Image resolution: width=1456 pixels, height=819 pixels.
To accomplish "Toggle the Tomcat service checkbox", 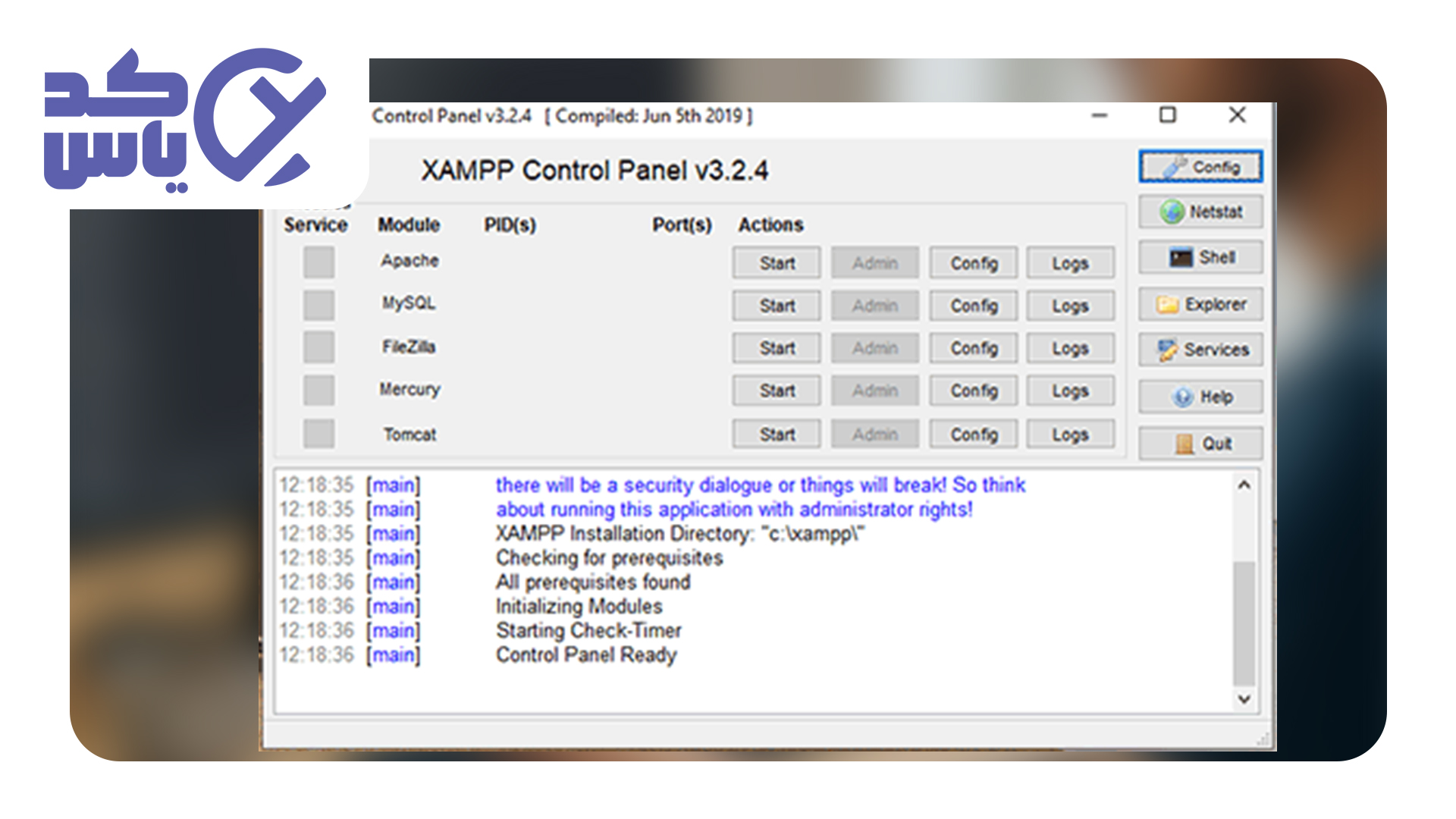I will pyautogui.click(x=318, y=434).
